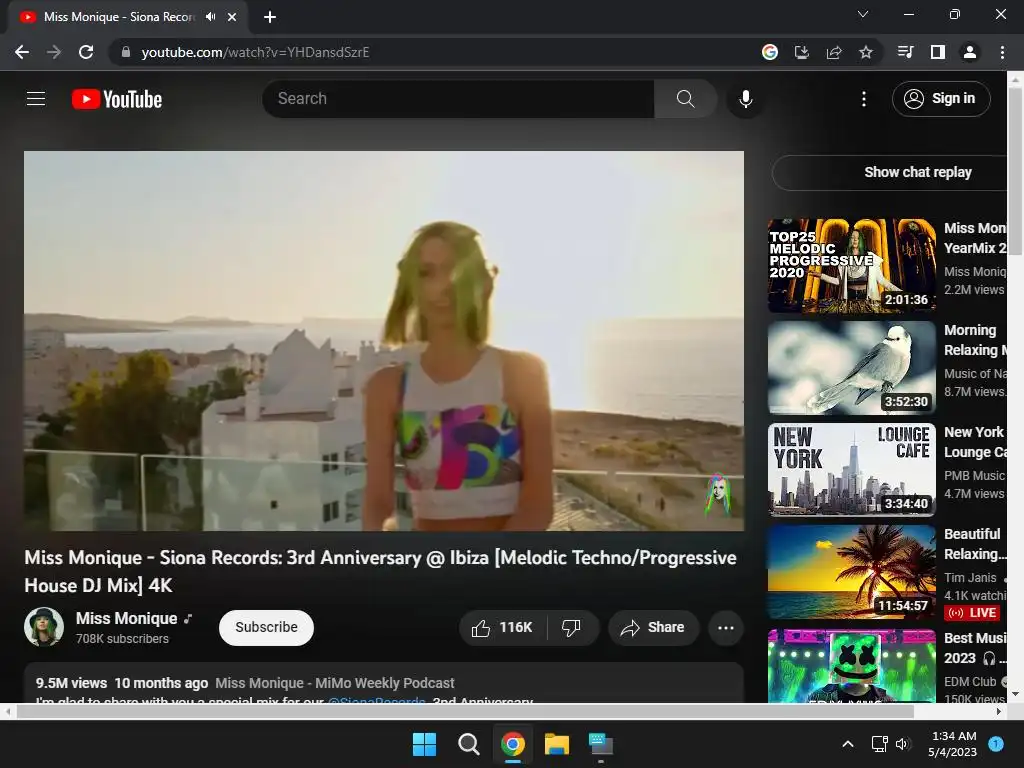Open Top25 Melodic Progressive 2020 thumbnail
Viewport: 1024px width, 768px height.
click(x=852, y=266)
